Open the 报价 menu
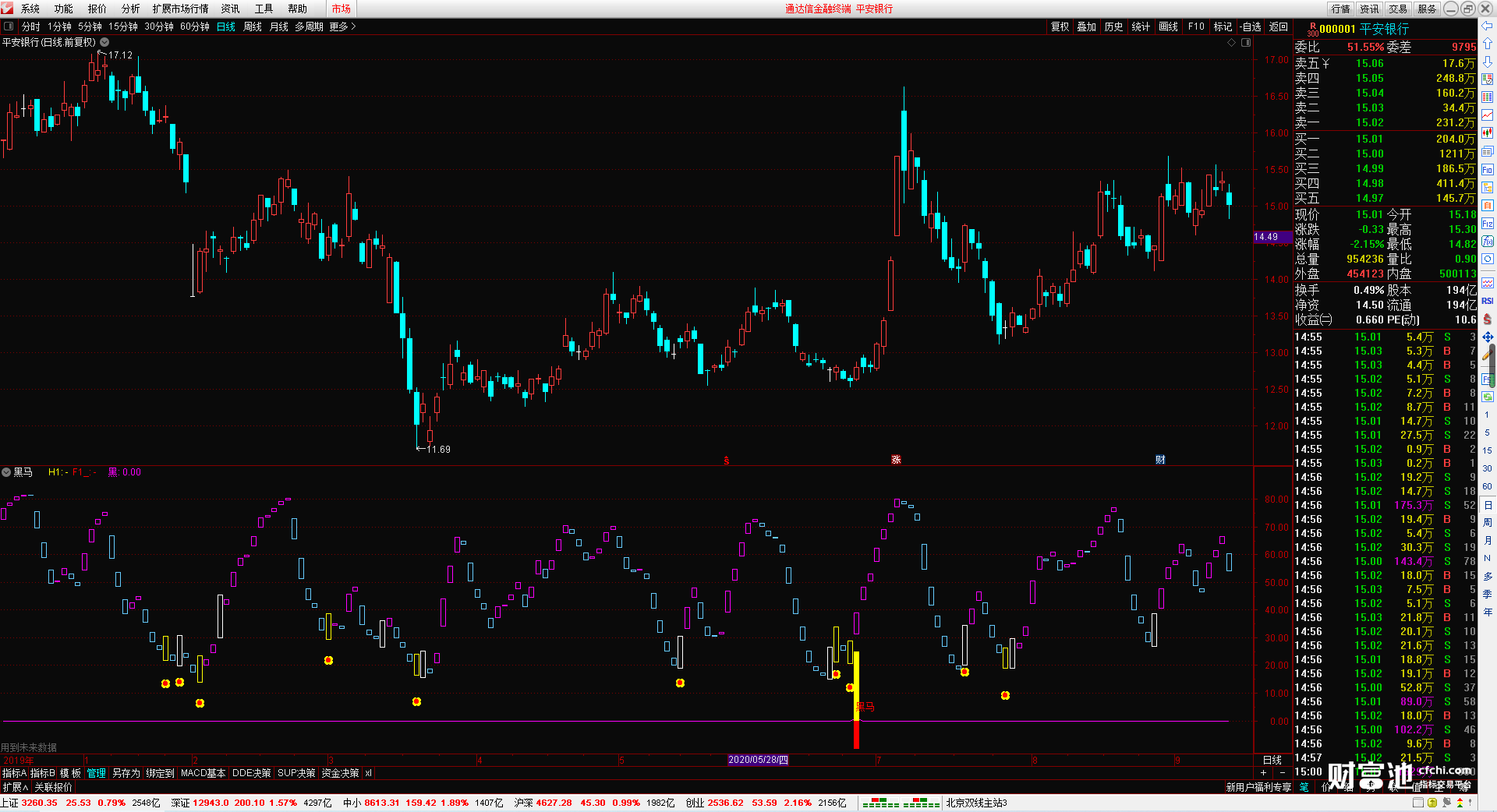Viewport: 1497px width, 812px height. [x=97, y=9]
